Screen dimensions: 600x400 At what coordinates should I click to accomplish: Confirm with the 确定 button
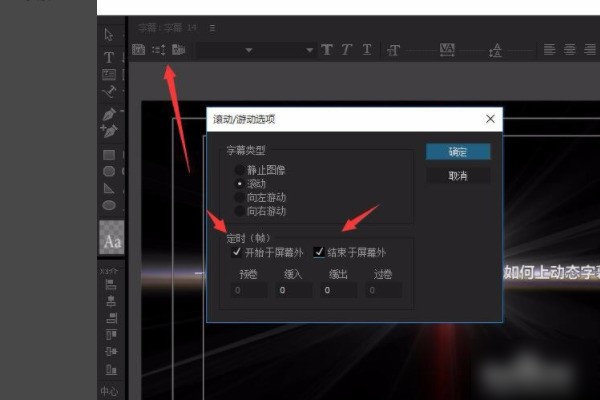click(457, 152)
